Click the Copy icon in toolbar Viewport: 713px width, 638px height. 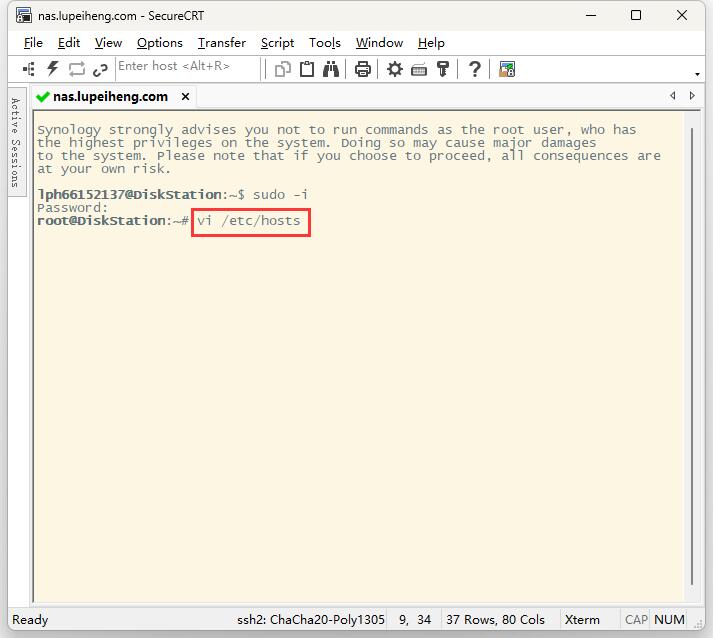[x=283, y=69]
